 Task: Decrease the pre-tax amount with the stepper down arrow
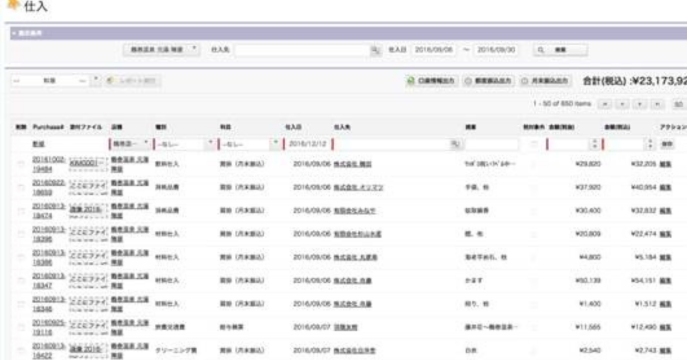coord(595,147)
